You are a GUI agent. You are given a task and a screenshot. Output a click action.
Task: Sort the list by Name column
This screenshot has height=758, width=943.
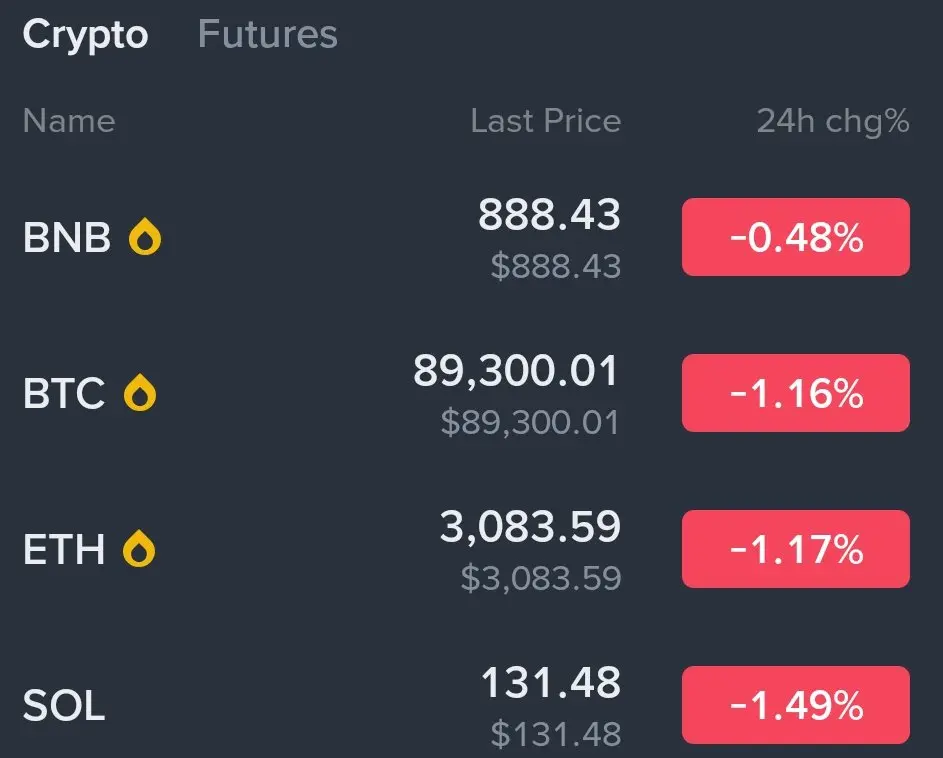[68, 121]
